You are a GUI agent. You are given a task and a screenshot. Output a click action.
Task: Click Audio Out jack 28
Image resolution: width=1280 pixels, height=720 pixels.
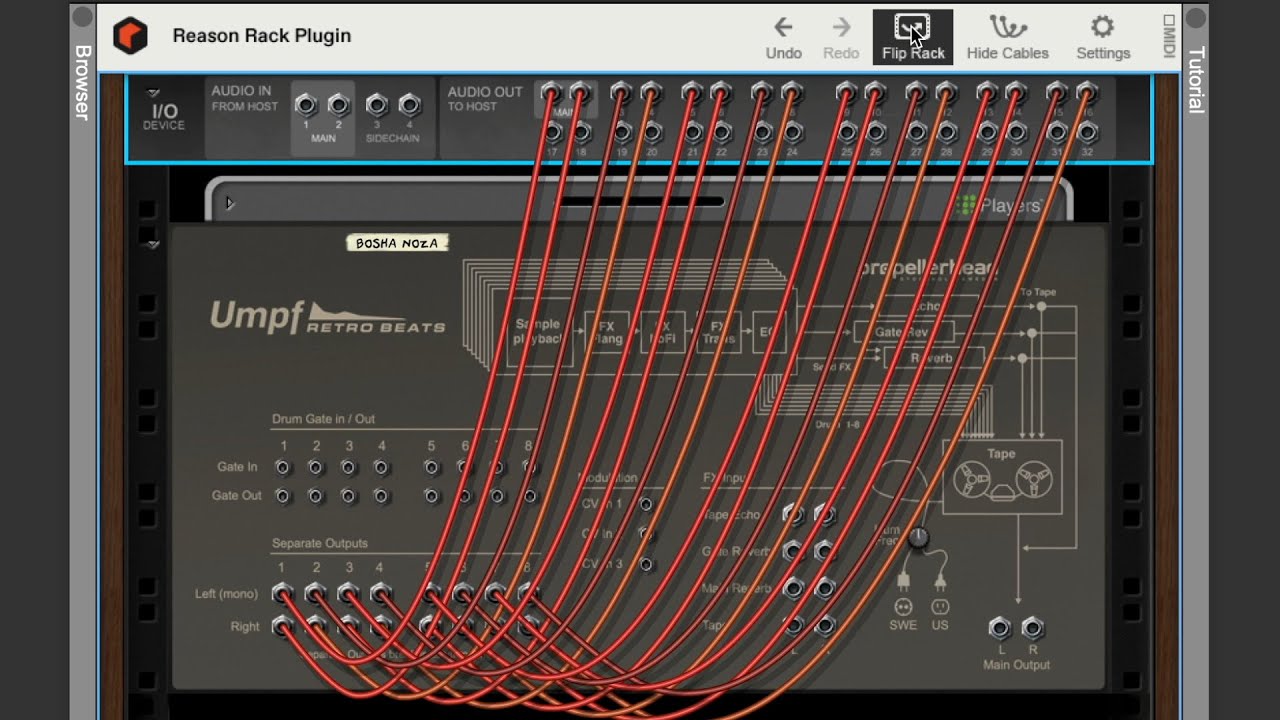point(946,133)
